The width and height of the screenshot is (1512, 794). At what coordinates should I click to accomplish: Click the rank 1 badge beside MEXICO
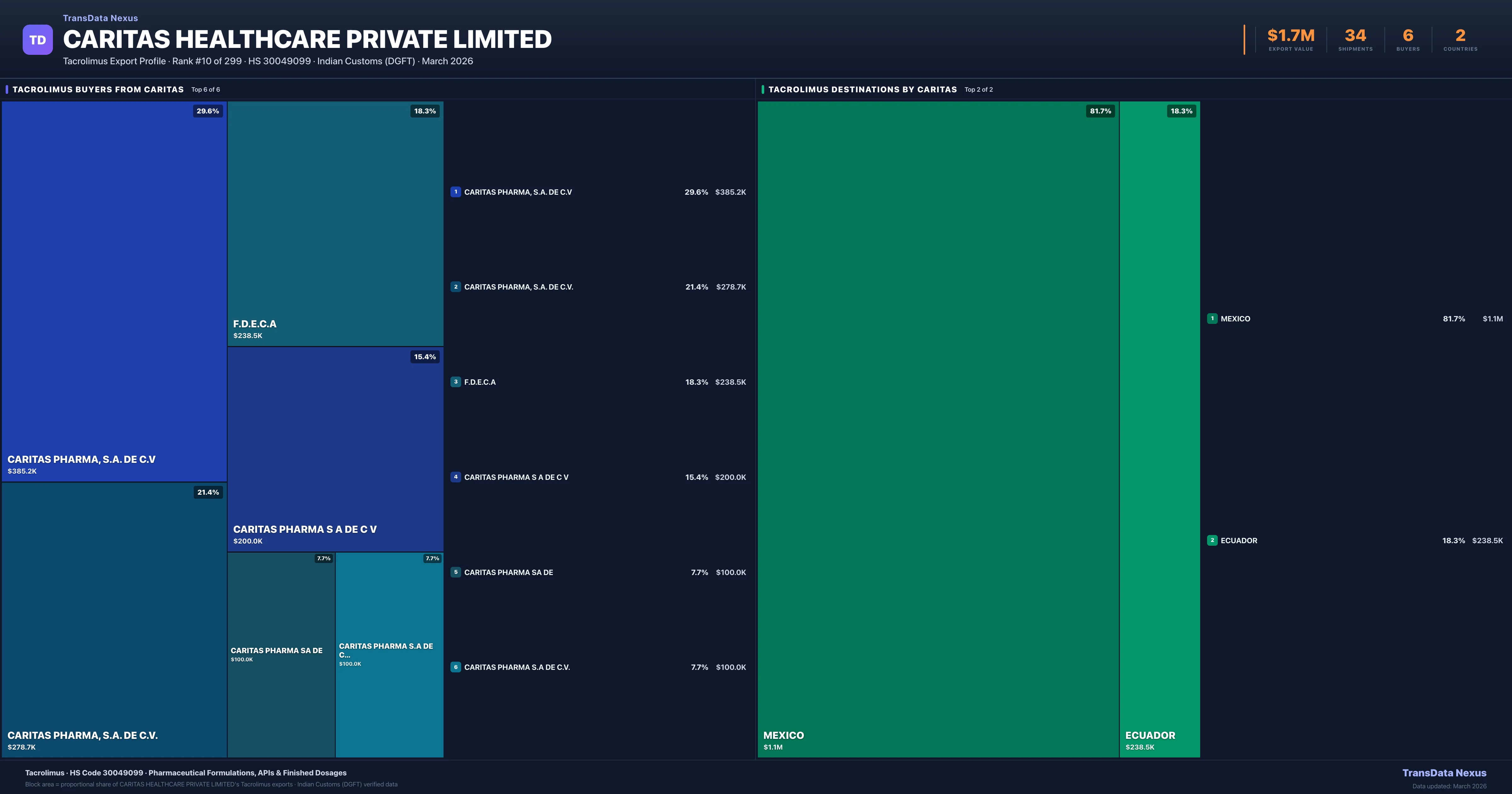1213,318
